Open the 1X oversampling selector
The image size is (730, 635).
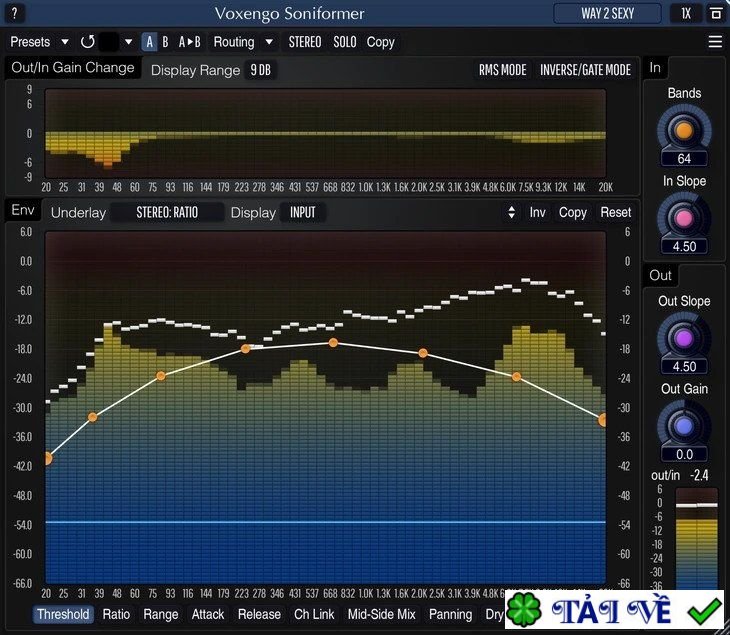tap(686, 13)
